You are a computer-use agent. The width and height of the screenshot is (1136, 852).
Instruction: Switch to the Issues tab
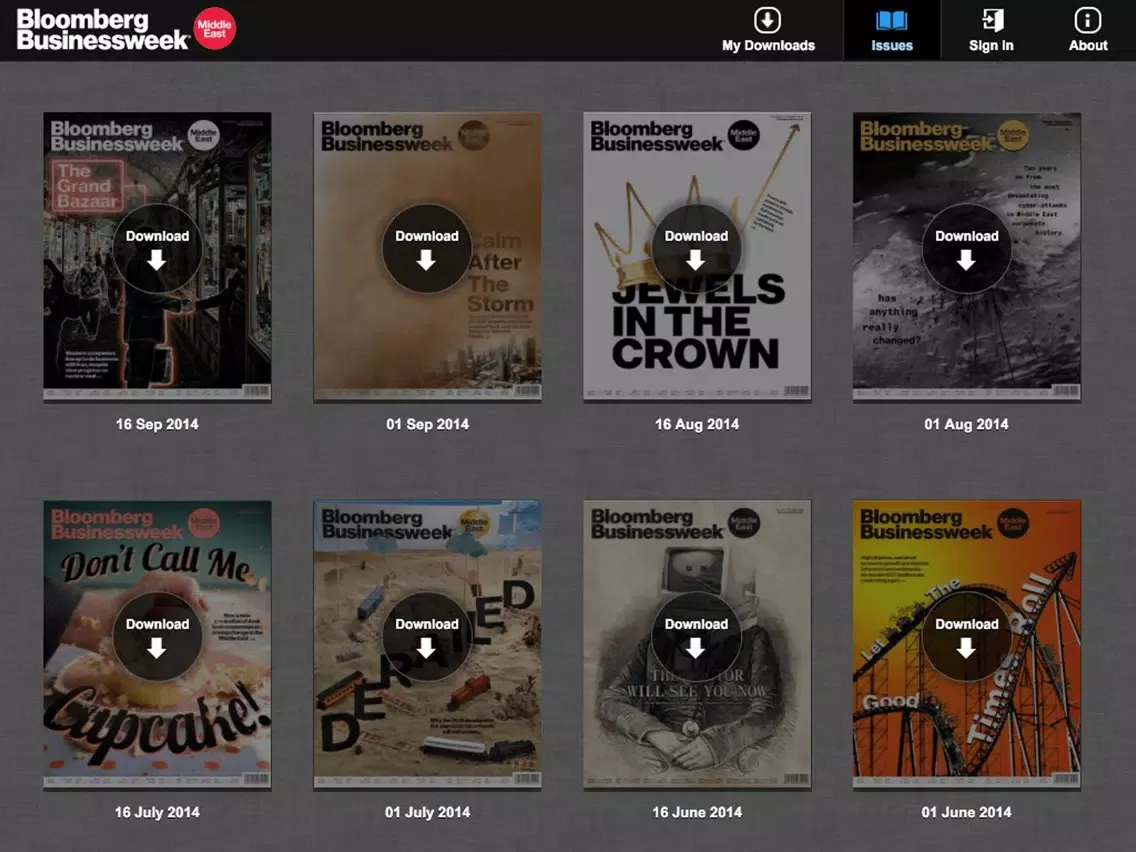pos(892,30)
